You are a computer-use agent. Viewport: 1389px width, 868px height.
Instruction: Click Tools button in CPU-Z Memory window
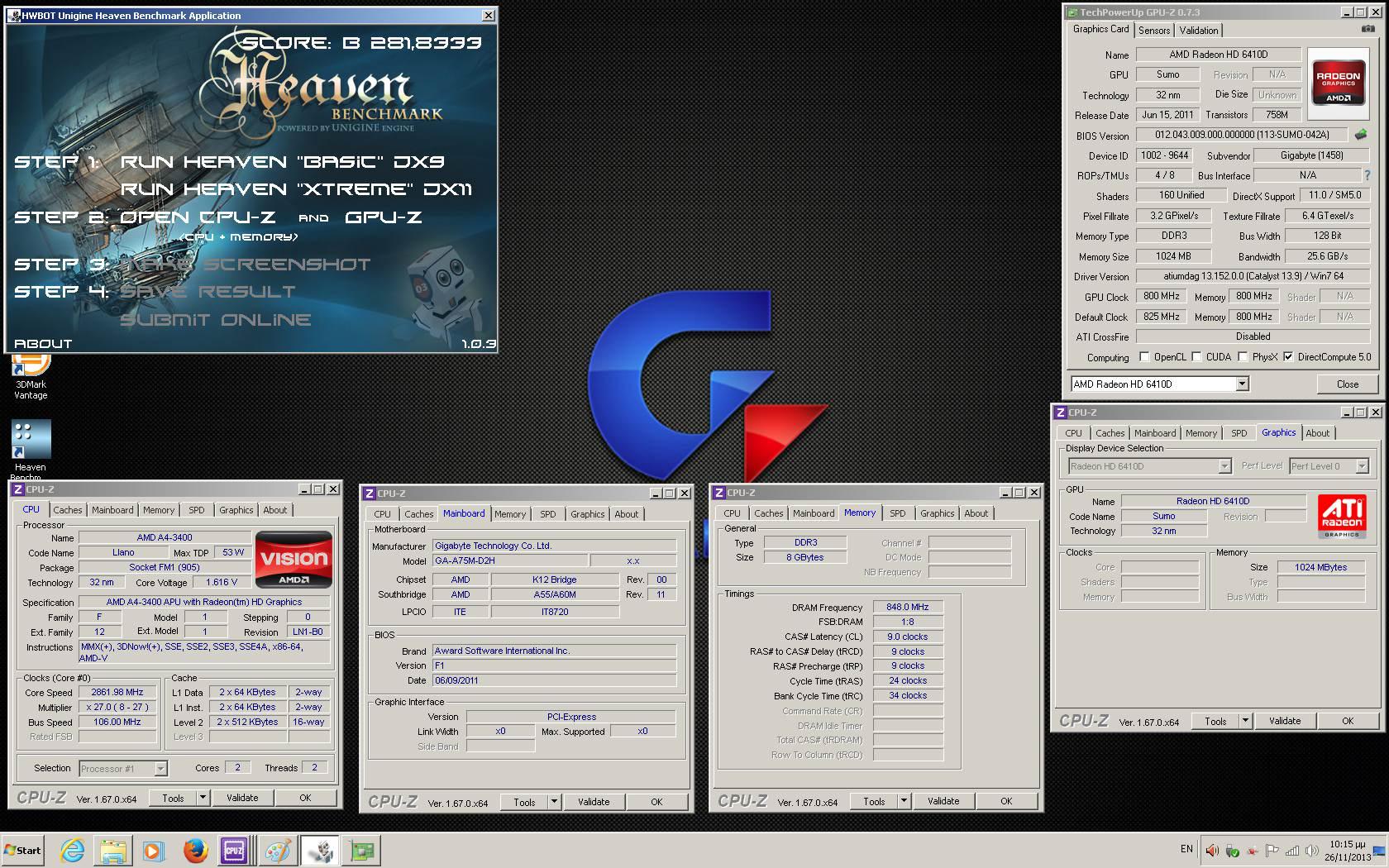[x=874, y=801]
